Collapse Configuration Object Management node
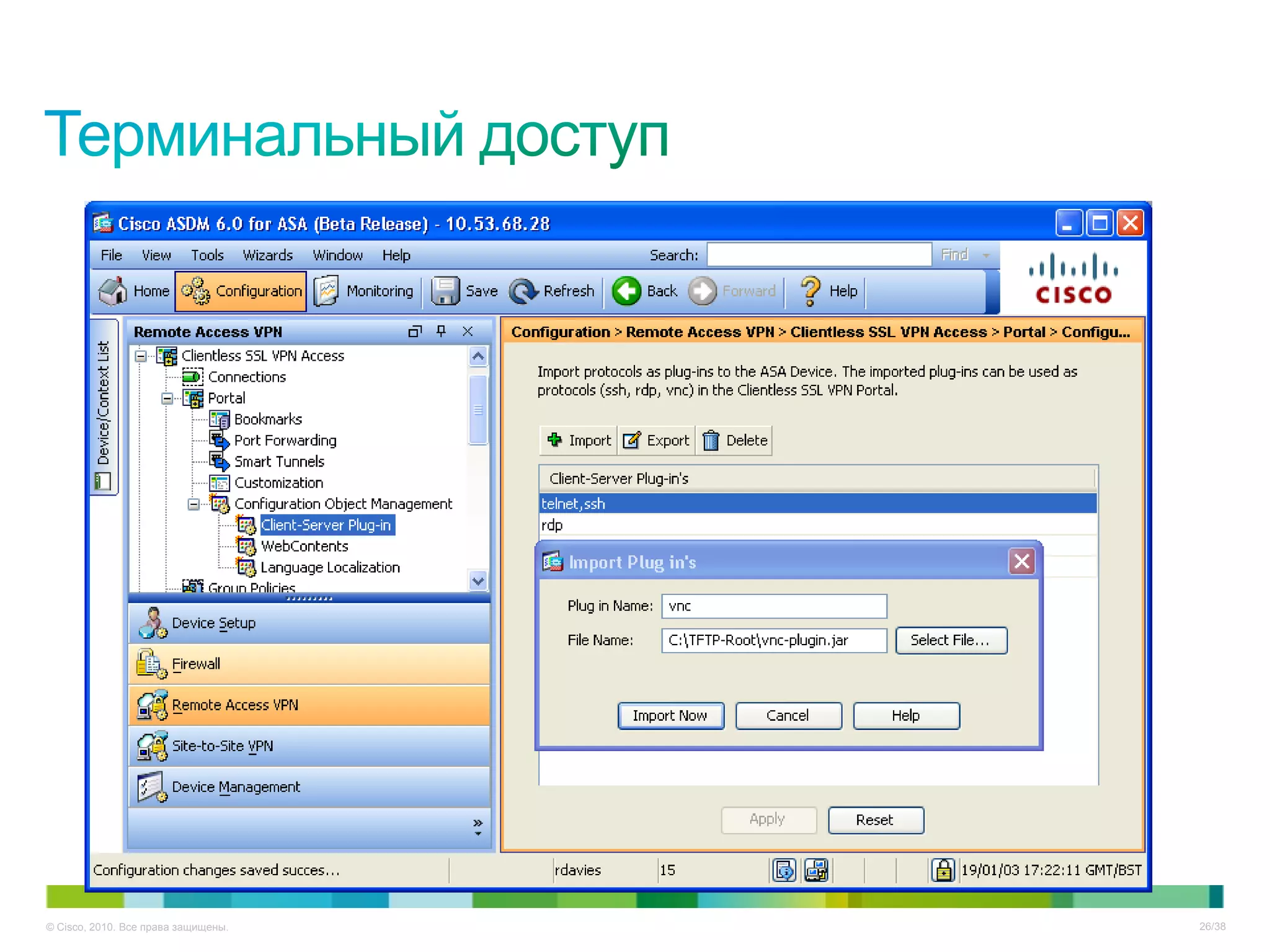The image size is (1270, 952). [x=194, y=505]
